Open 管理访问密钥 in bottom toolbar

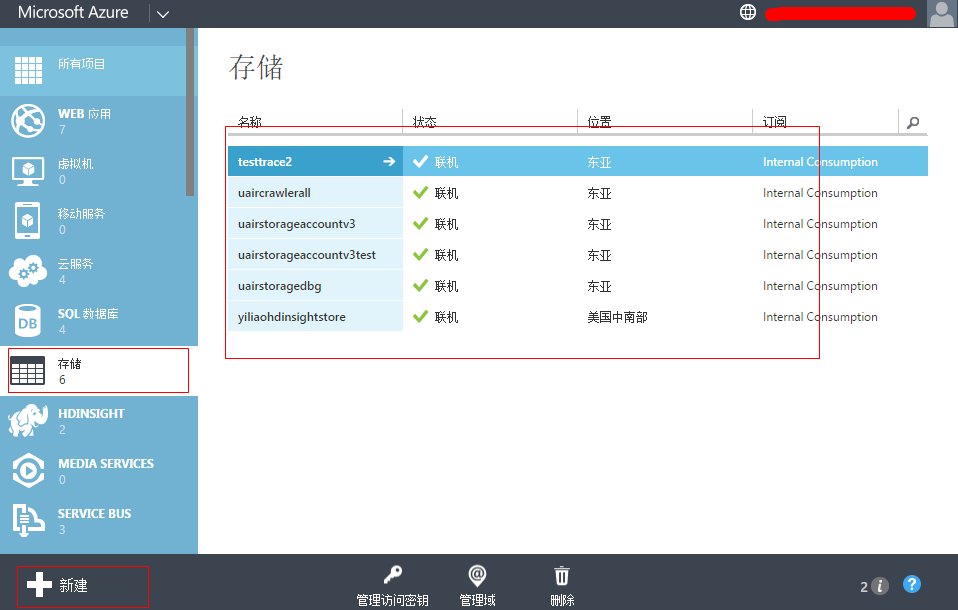[x=391, y=584]
